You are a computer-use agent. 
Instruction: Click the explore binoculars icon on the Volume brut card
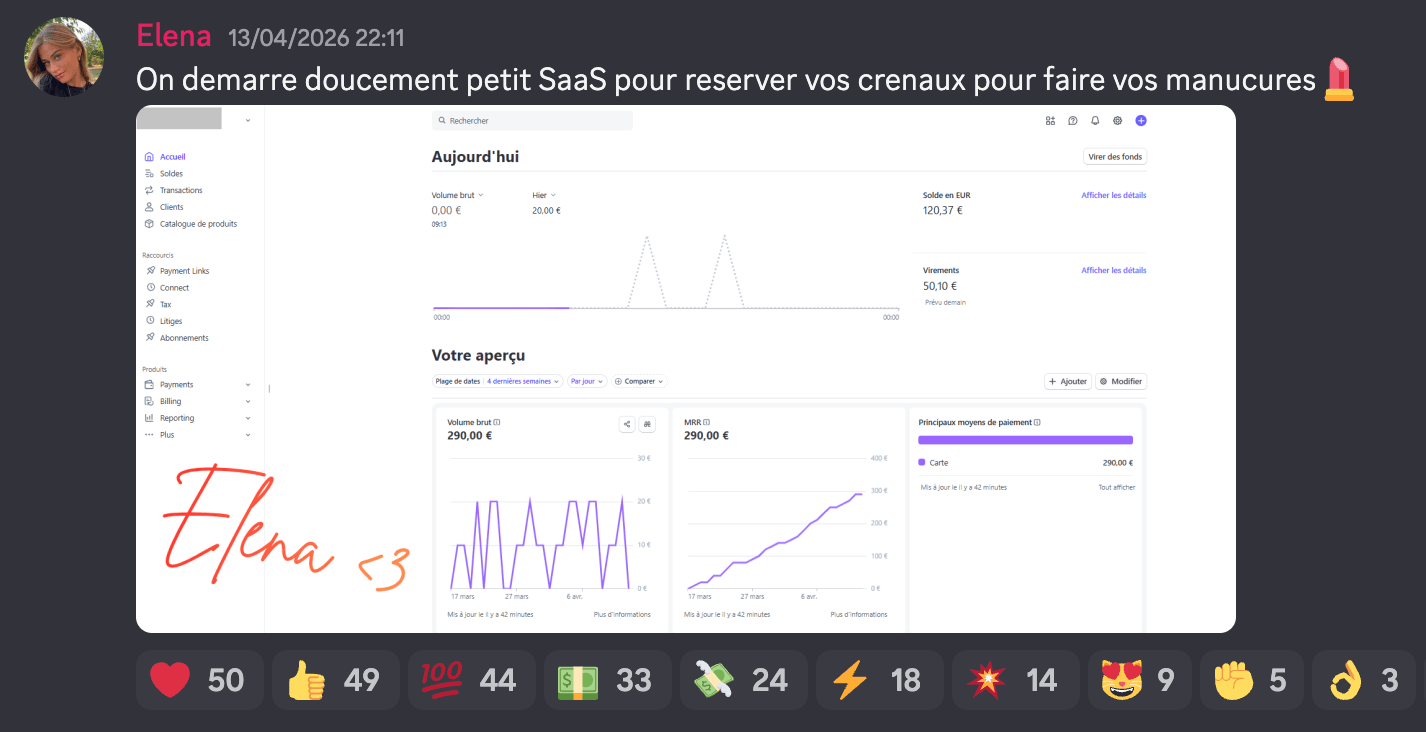[x=648, y=424]
